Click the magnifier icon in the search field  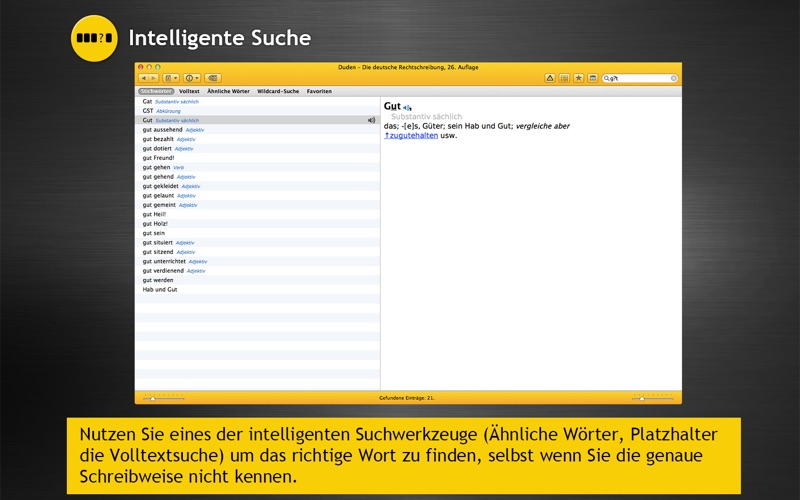[x=607, y=78]
